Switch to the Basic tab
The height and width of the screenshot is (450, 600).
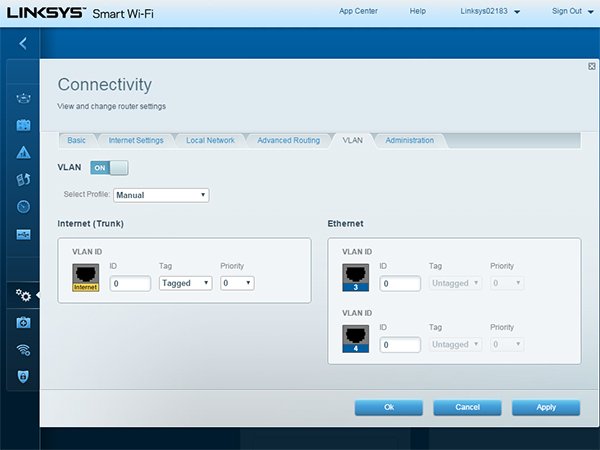pyautogui.click(x=77, y=140)
